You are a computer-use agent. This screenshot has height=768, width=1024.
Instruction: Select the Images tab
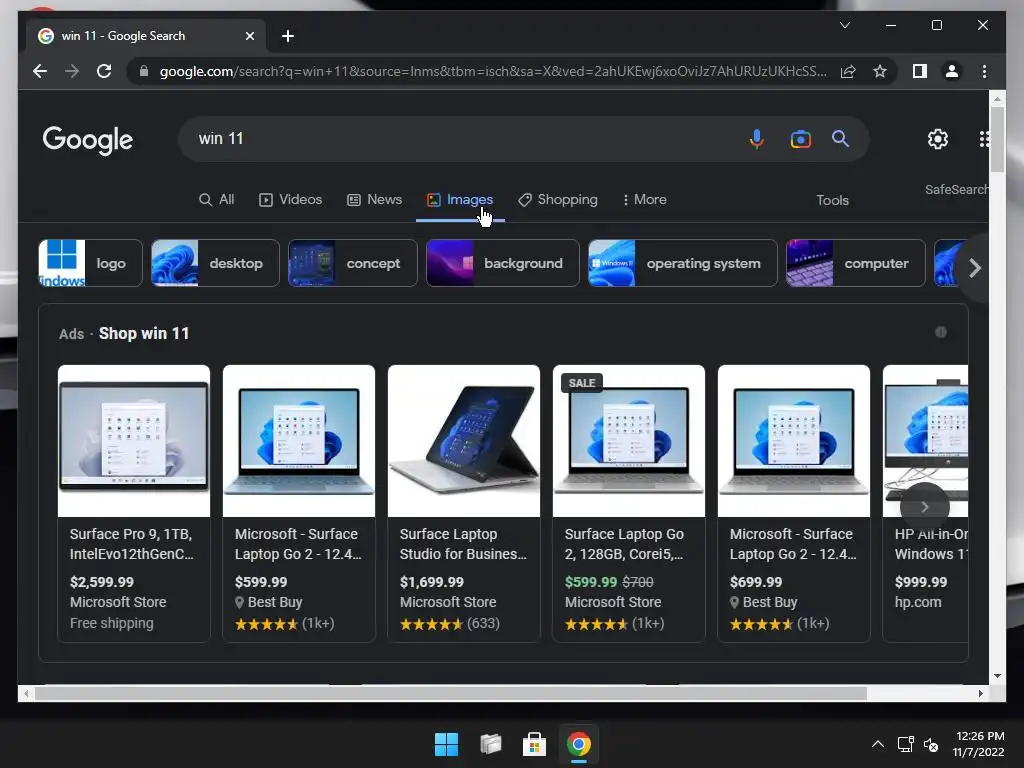[x=460, y=199]
